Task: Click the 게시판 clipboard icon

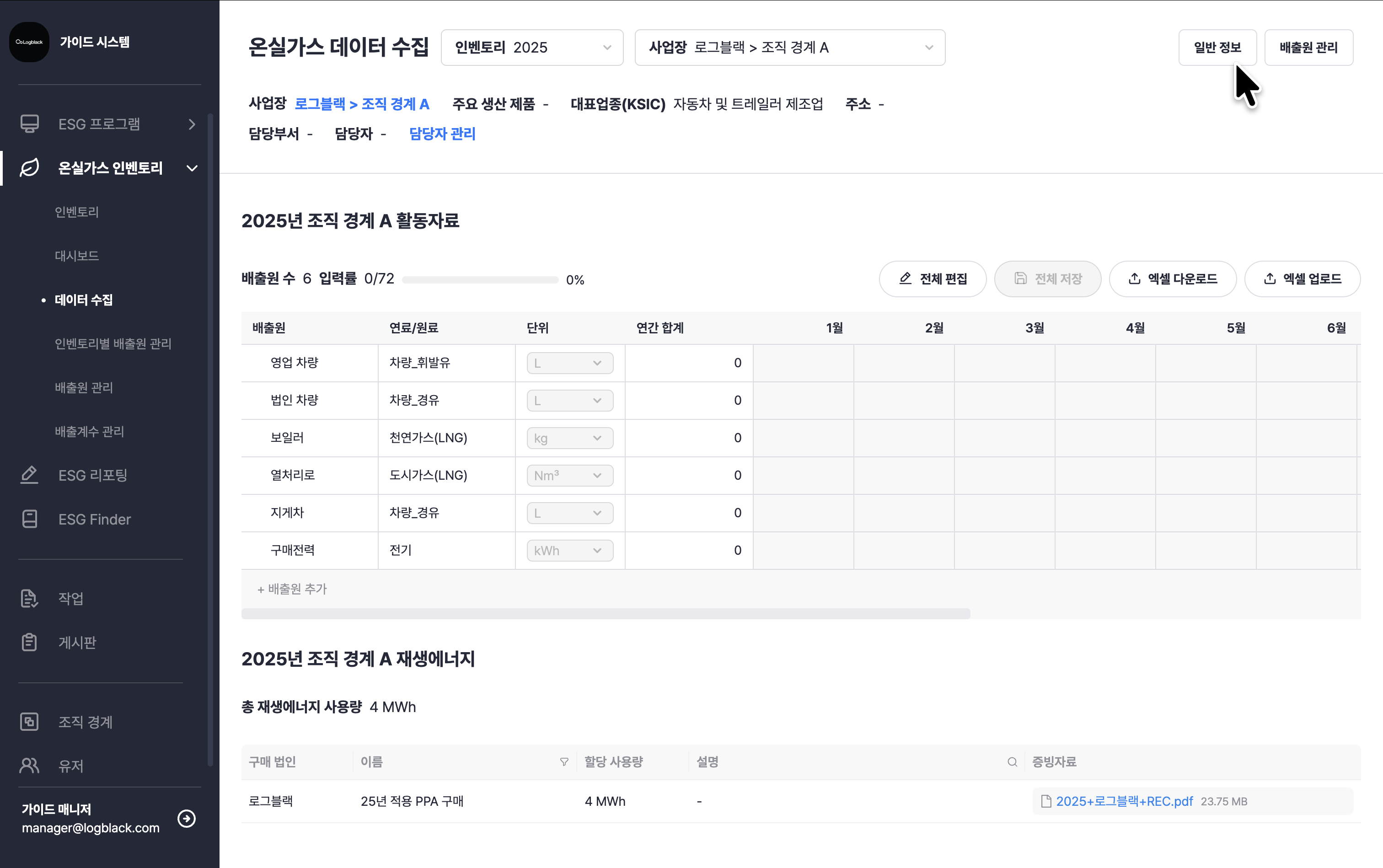Action: pyautogui.click(x=29, y=642)
